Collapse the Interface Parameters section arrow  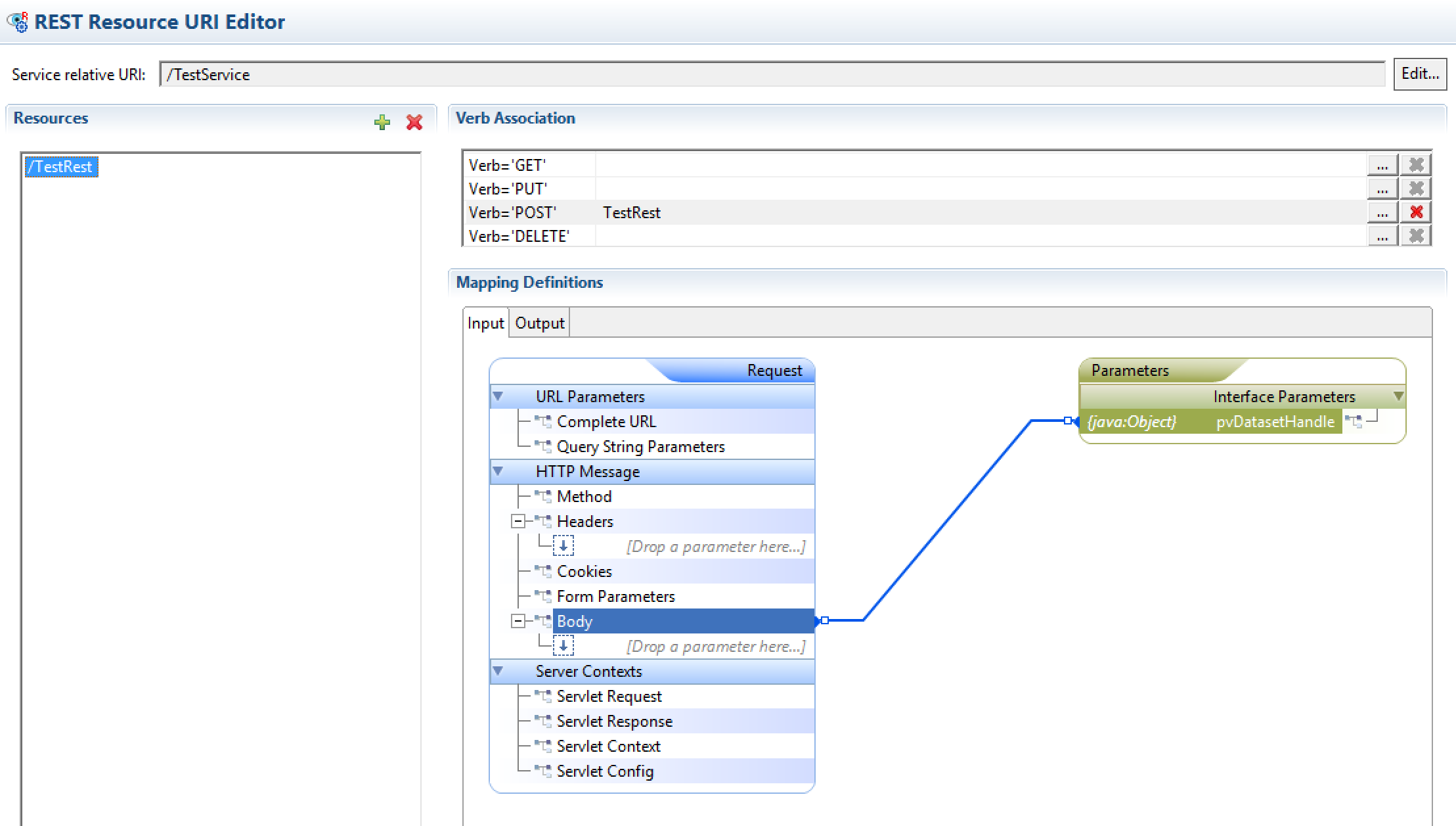[x=1398, y=396]
